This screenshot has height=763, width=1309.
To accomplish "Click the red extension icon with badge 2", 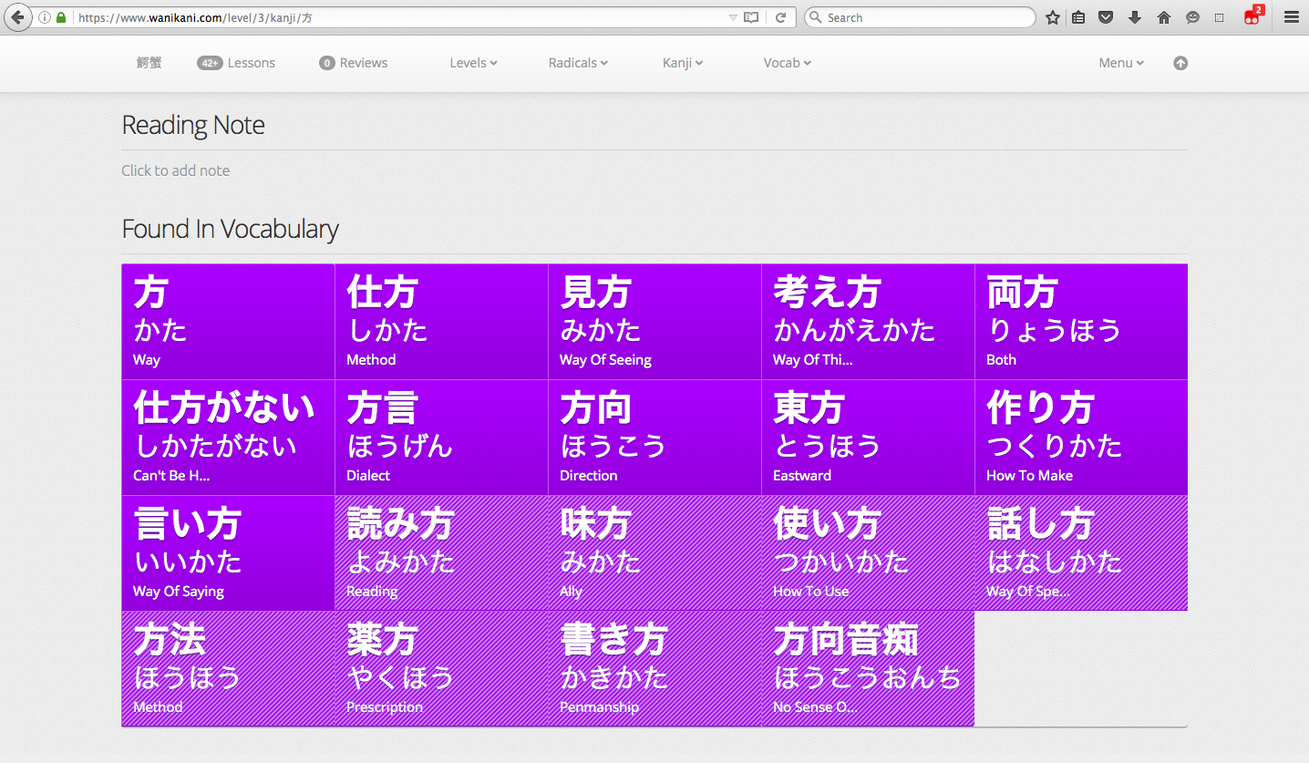I will 1253,16.
